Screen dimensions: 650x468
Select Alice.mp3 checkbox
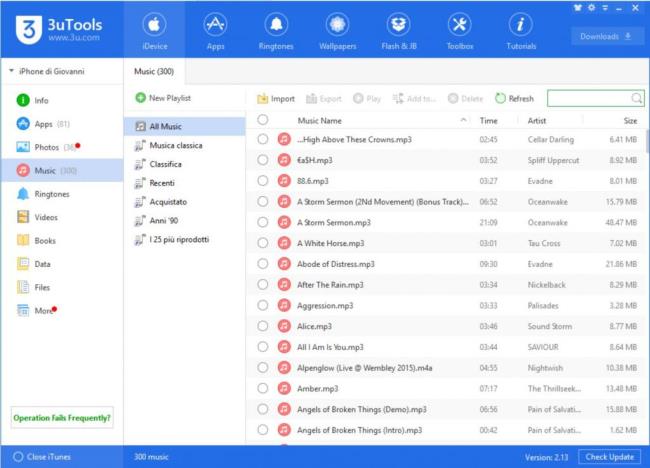(x=262, y=326)
